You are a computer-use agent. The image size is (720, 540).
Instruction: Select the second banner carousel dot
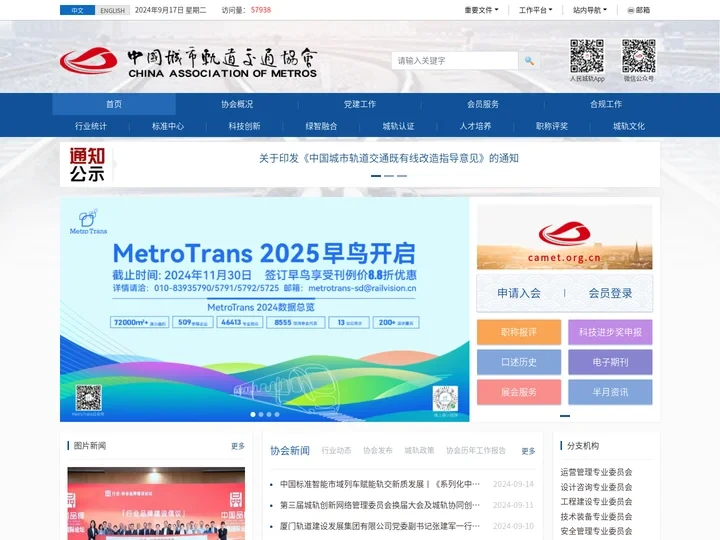click(x=261, y=415)
